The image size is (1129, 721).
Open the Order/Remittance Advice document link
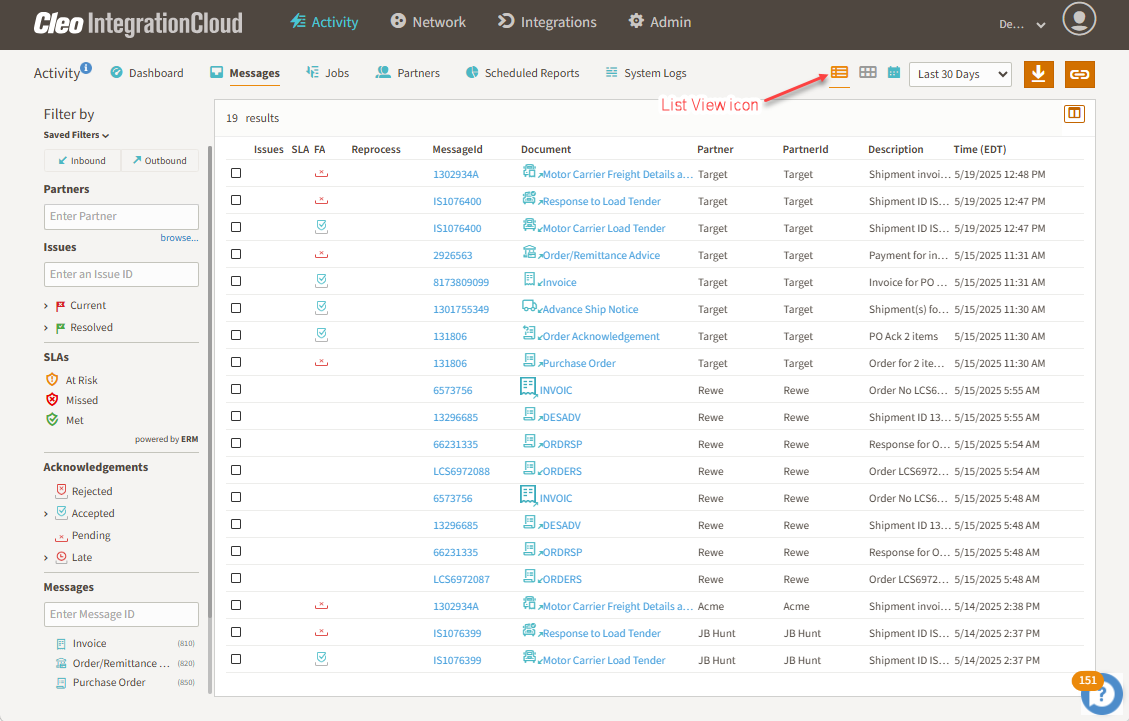click(x=601, y=255)
